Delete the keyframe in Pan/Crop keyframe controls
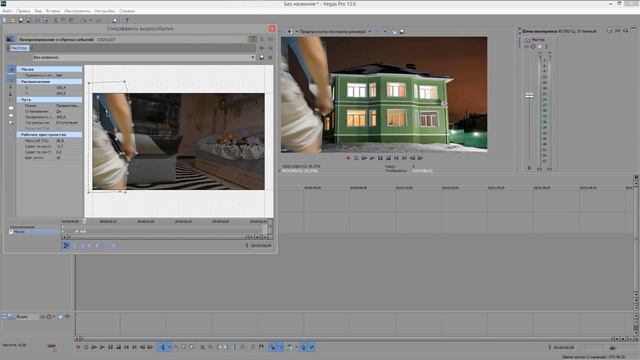This screenshot has height=360, width=640. point(114,245)
